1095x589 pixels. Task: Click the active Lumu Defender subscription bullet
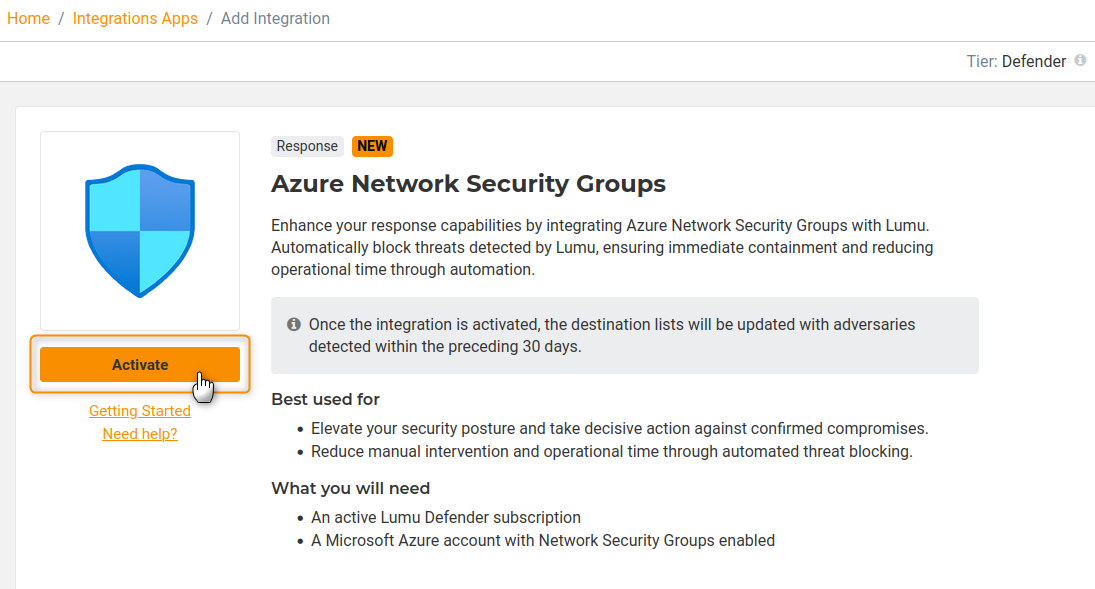pos(446,518)
